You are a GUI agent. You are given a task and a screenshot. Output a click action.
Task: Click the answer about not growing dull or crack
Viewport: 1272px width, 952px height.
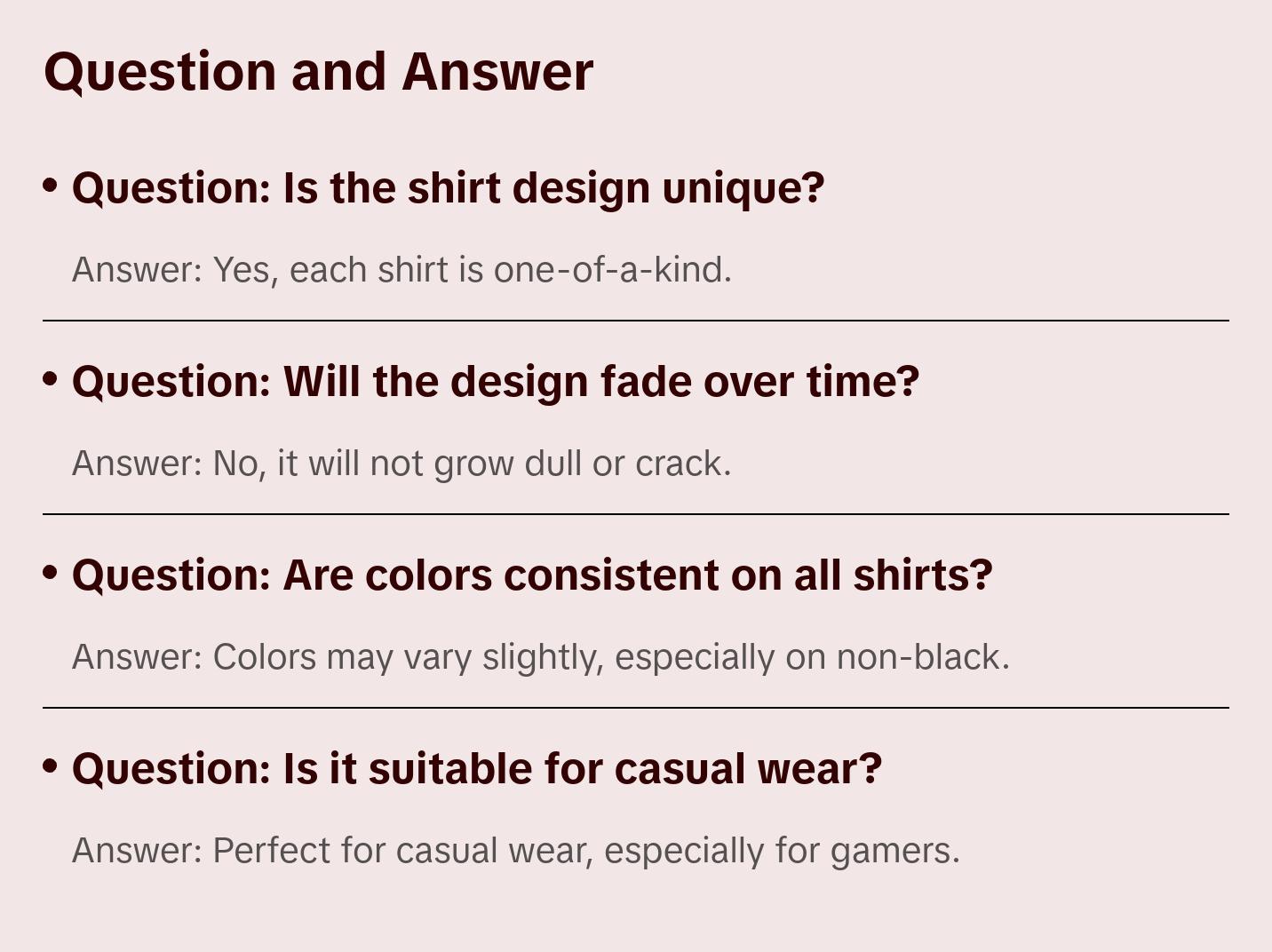[x=401, y=464]
